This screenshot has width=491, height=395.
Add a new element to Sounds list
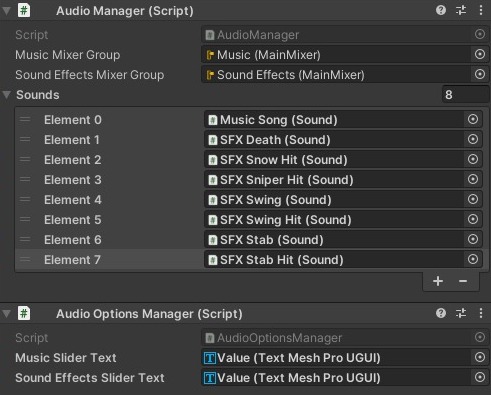[x=438, y=281]
